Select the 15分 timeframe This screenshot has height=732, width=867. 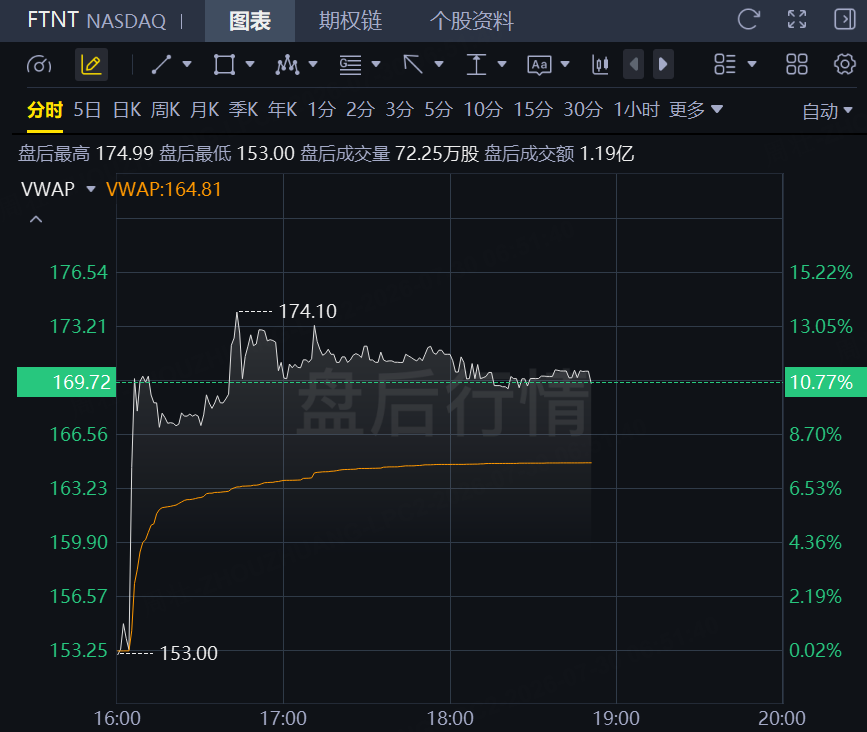[533, 110]
